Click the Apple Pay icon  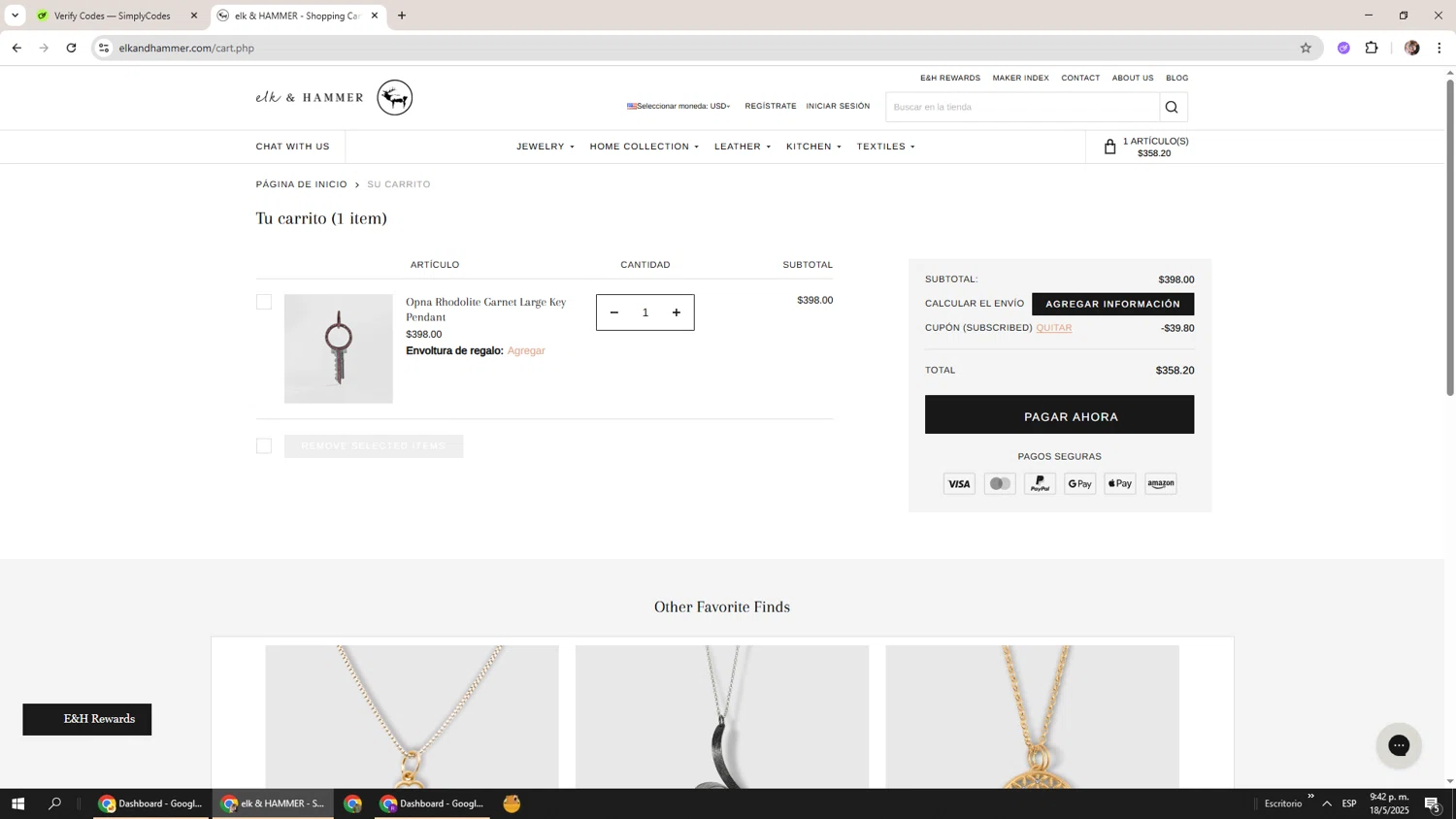coord(1120,484)
